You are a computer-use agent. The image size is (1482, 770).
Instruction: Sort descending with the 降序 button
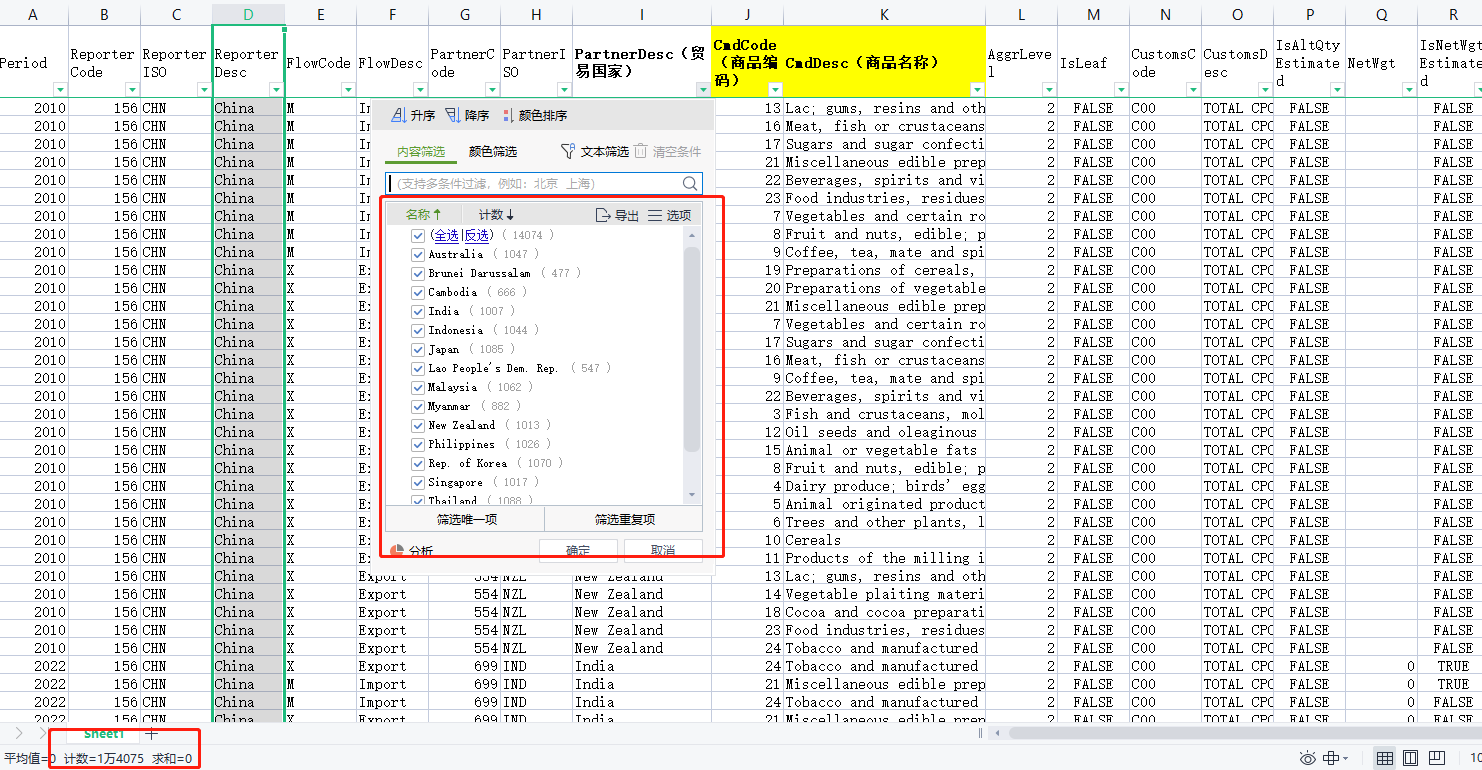(467, 115)
